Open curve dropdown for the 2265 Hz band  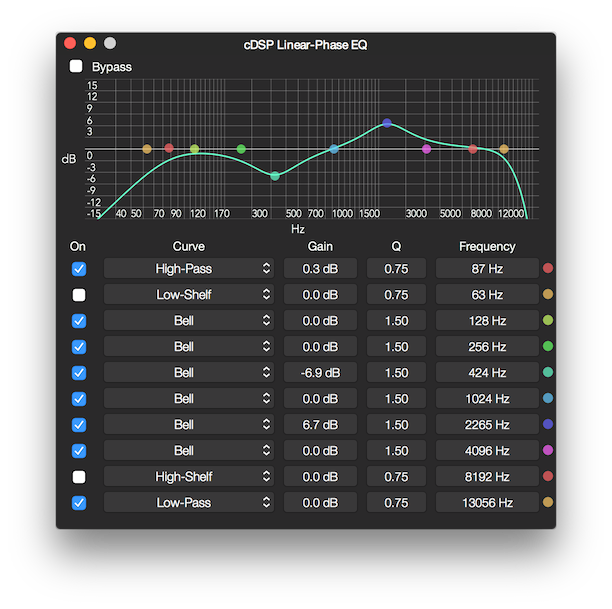coord(189,424)
